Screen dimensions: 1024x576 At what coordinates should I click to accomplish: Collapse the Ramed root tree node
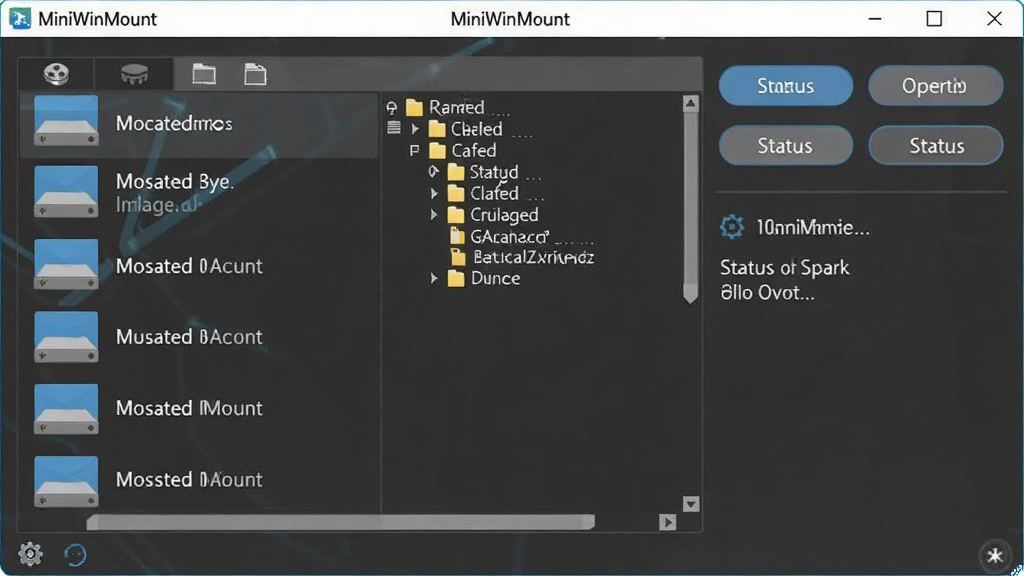click(392, 108)
